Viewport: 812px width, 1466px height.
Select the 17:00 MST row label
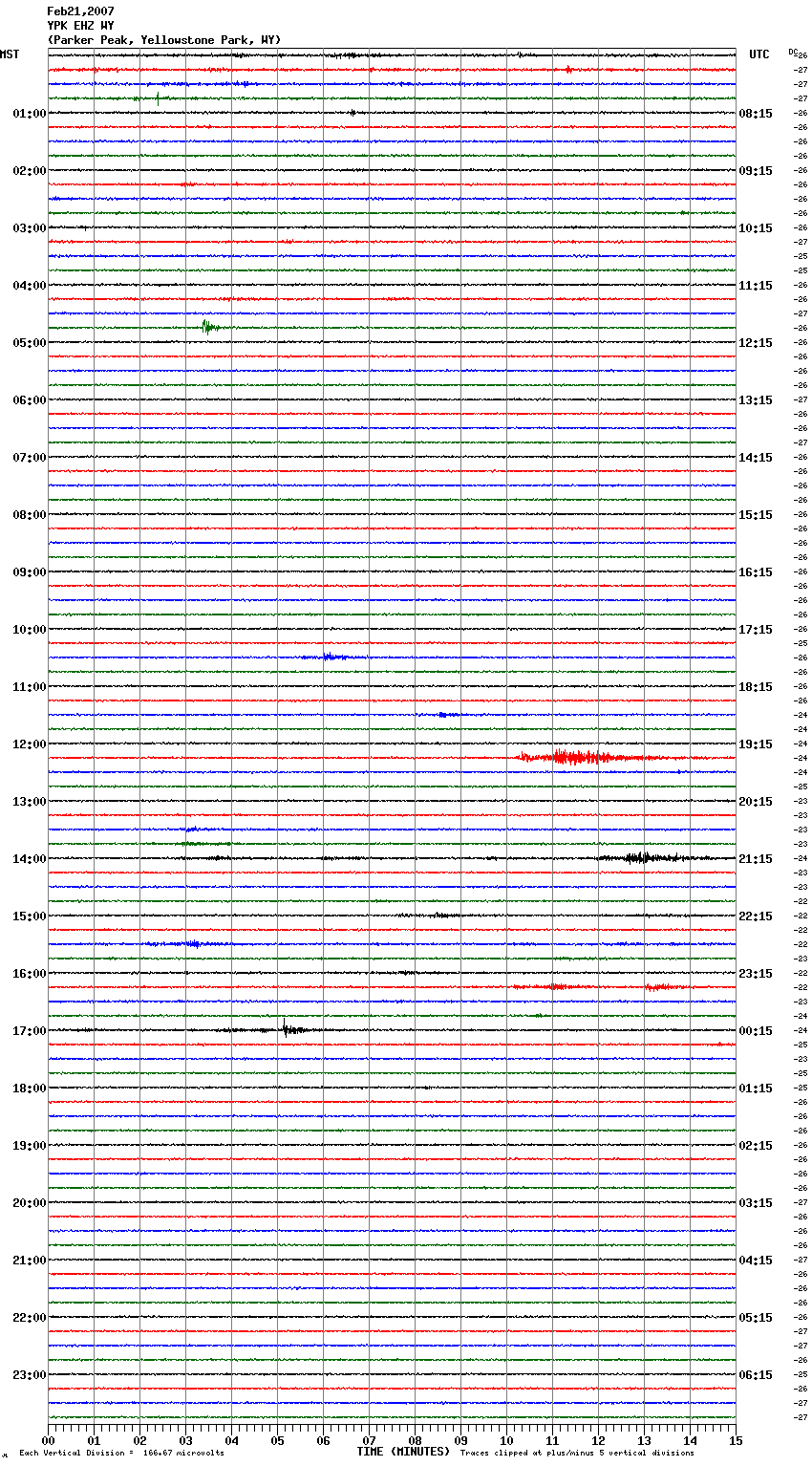(x=29, y=1031)
